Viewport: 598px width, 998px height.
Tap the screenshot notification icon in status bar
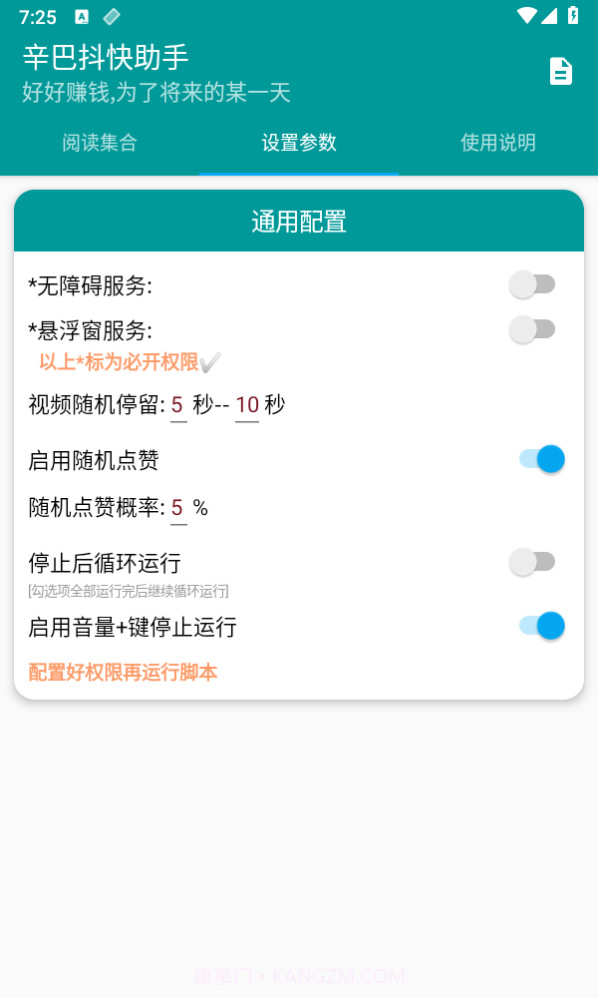83,16
